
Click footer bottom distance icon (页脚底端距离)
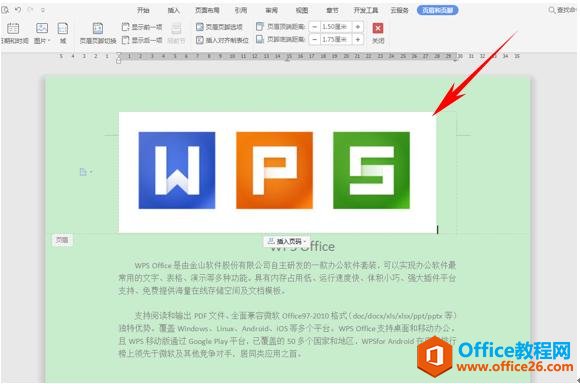260,39
